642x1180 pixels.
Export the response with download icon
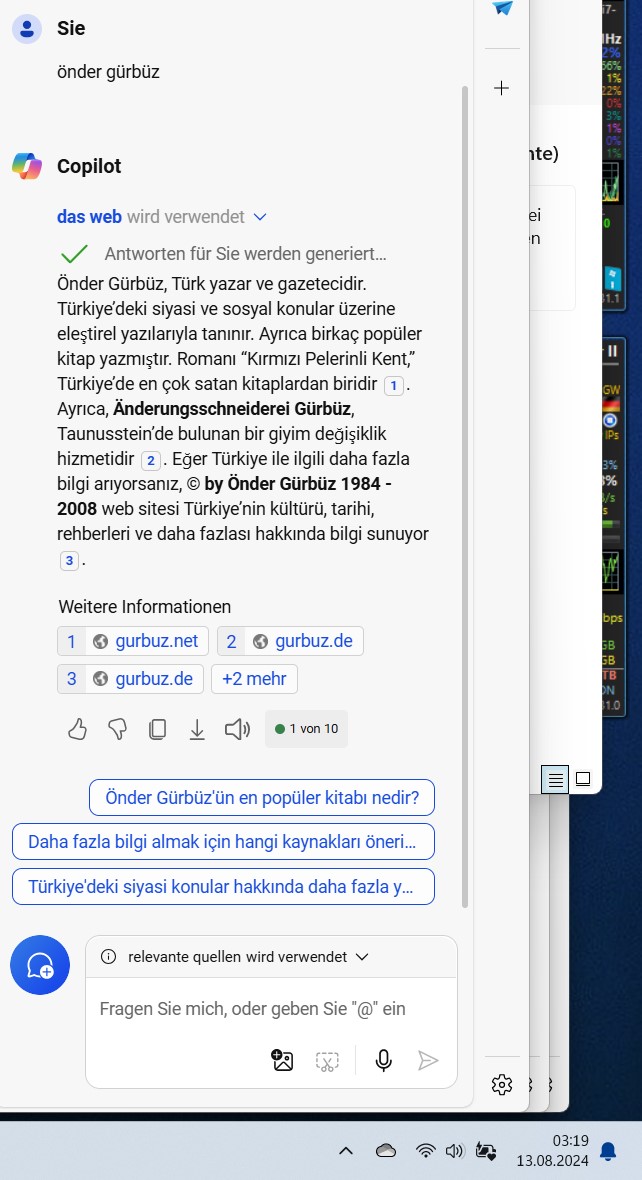point(196,728)
